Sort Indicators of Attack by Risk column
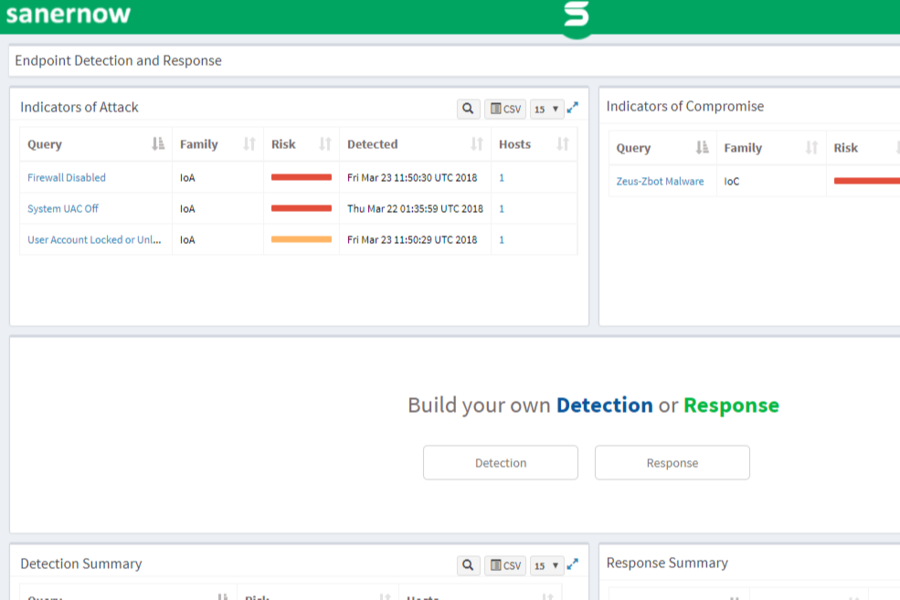 (x=325, y=144)
